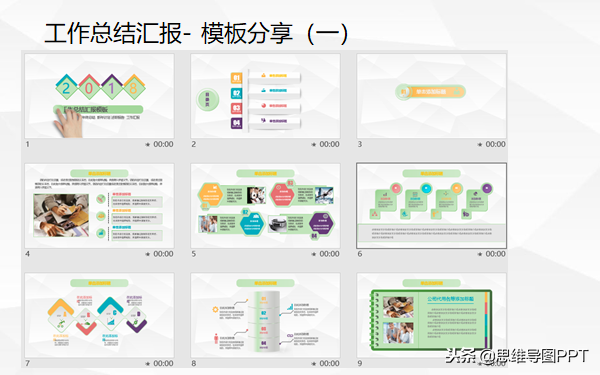
Task: Click transition star icon under slide 3
Action: 480,145
